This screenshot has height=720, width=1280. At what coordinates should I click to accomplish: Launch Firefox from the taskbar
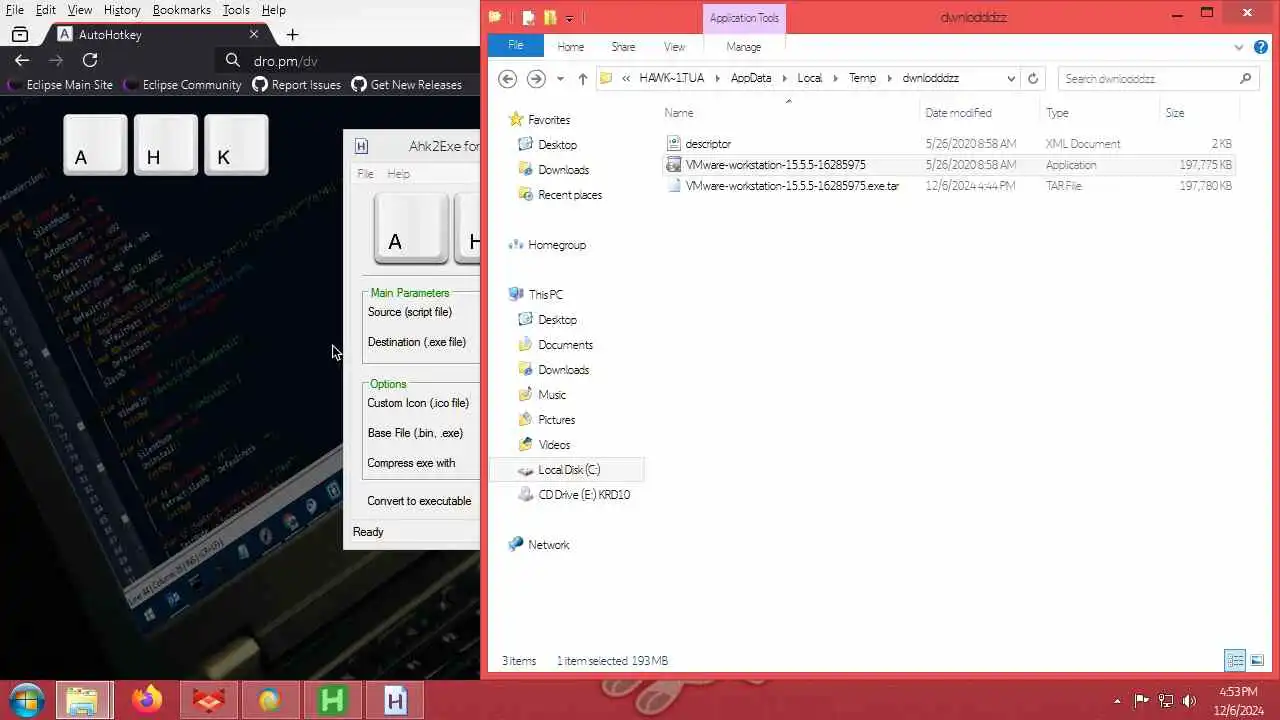pos(147,701)
